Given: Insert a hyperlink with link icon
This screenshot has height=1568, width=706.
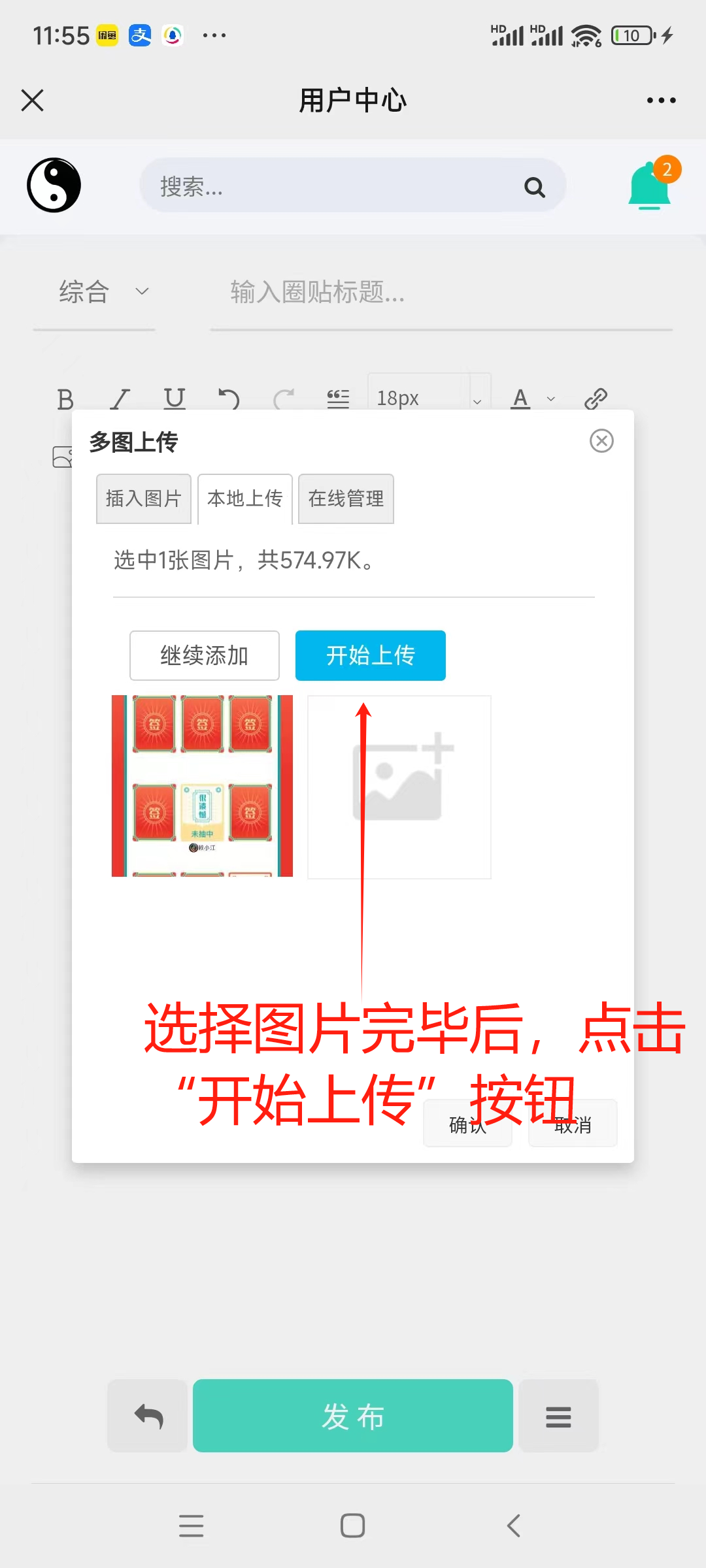Looking at the screenshot, I should [596, 398].
